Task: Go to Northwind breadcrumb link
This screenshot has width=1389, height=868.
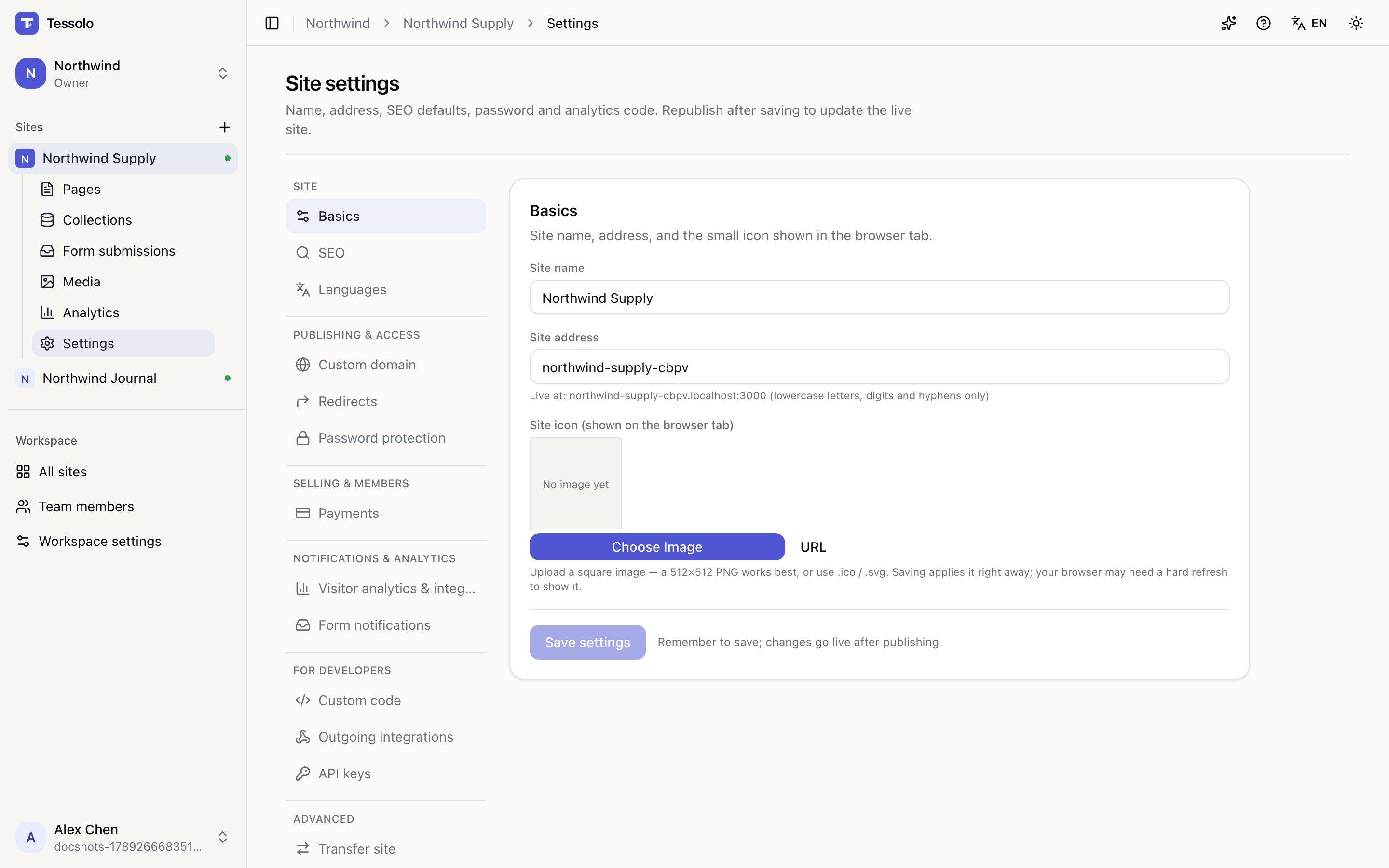Action: point(338,23)
